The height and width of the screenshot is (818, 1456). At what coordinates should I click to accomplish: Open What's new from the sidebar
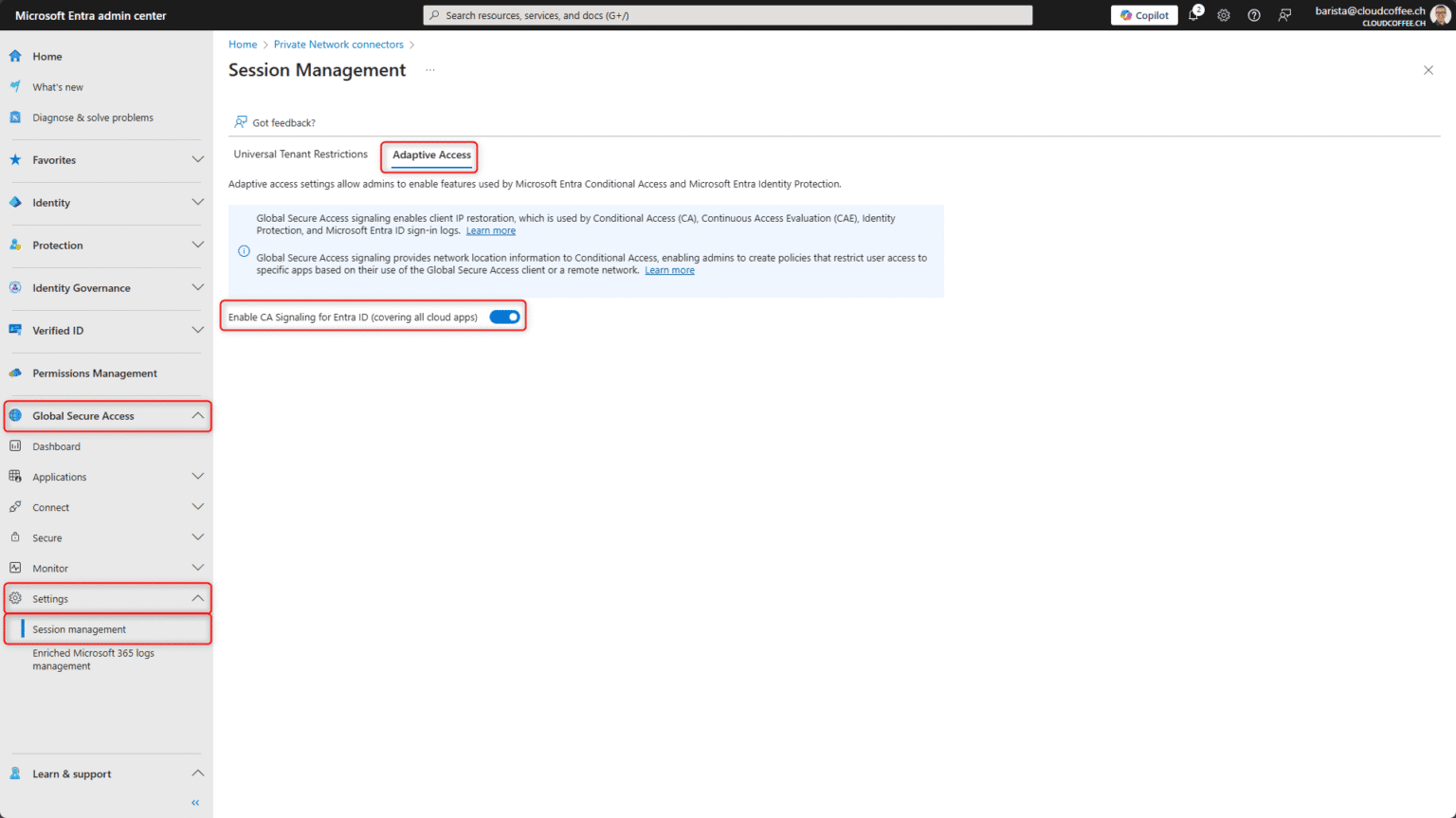[14, 86]
